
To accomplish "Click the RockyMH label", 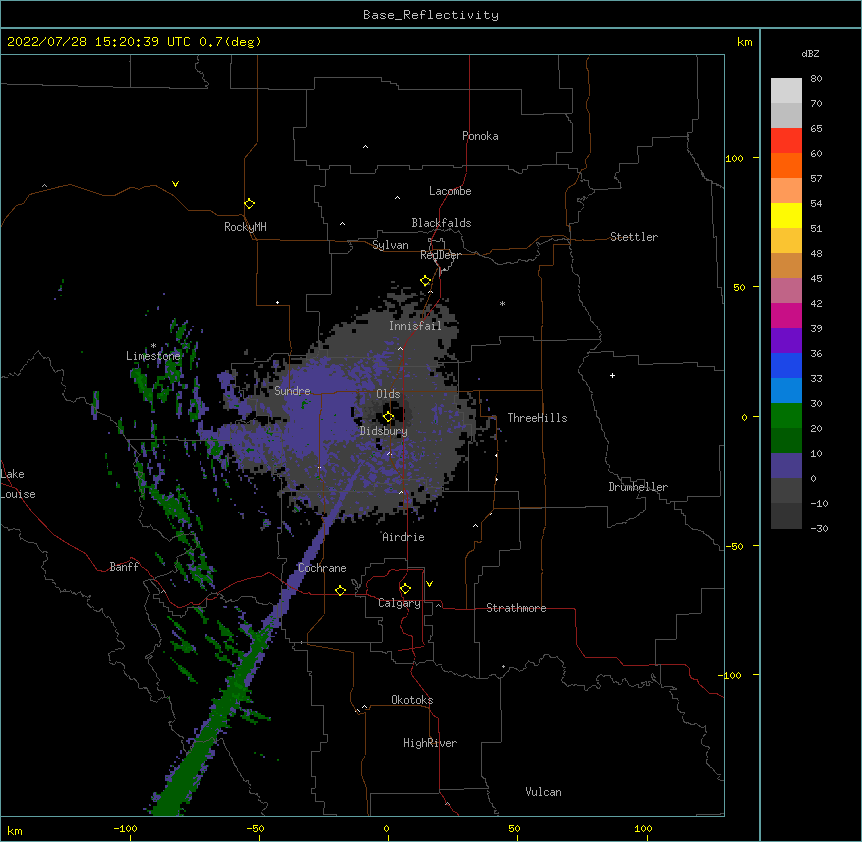I will (x=245, y=227).
